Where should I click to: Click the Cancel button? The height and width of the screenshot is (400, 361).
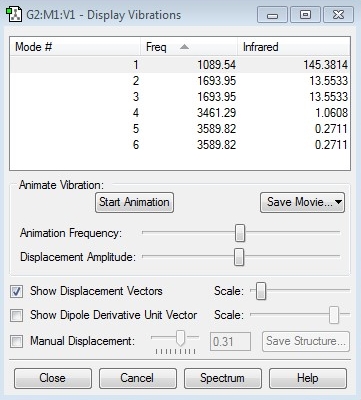pyautogui.click(x=138, y=378)
